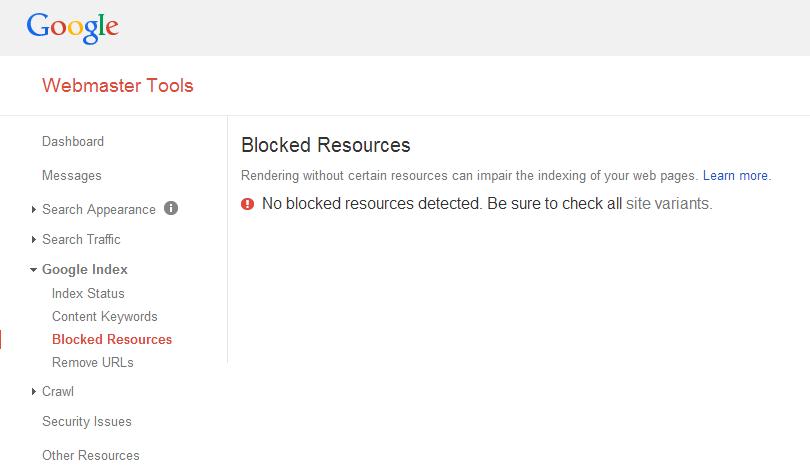810x473 pixels.
Task: Select Search Appearance menu label
Action: pos(99,209)
